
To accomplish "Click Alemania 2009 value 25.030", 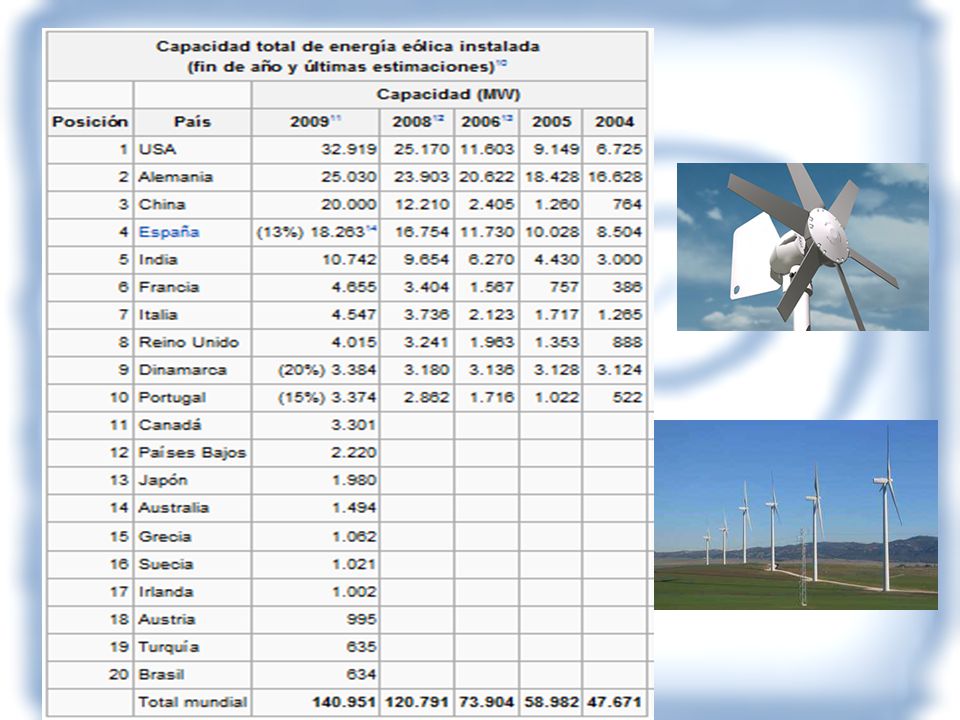I will point(349,177).
